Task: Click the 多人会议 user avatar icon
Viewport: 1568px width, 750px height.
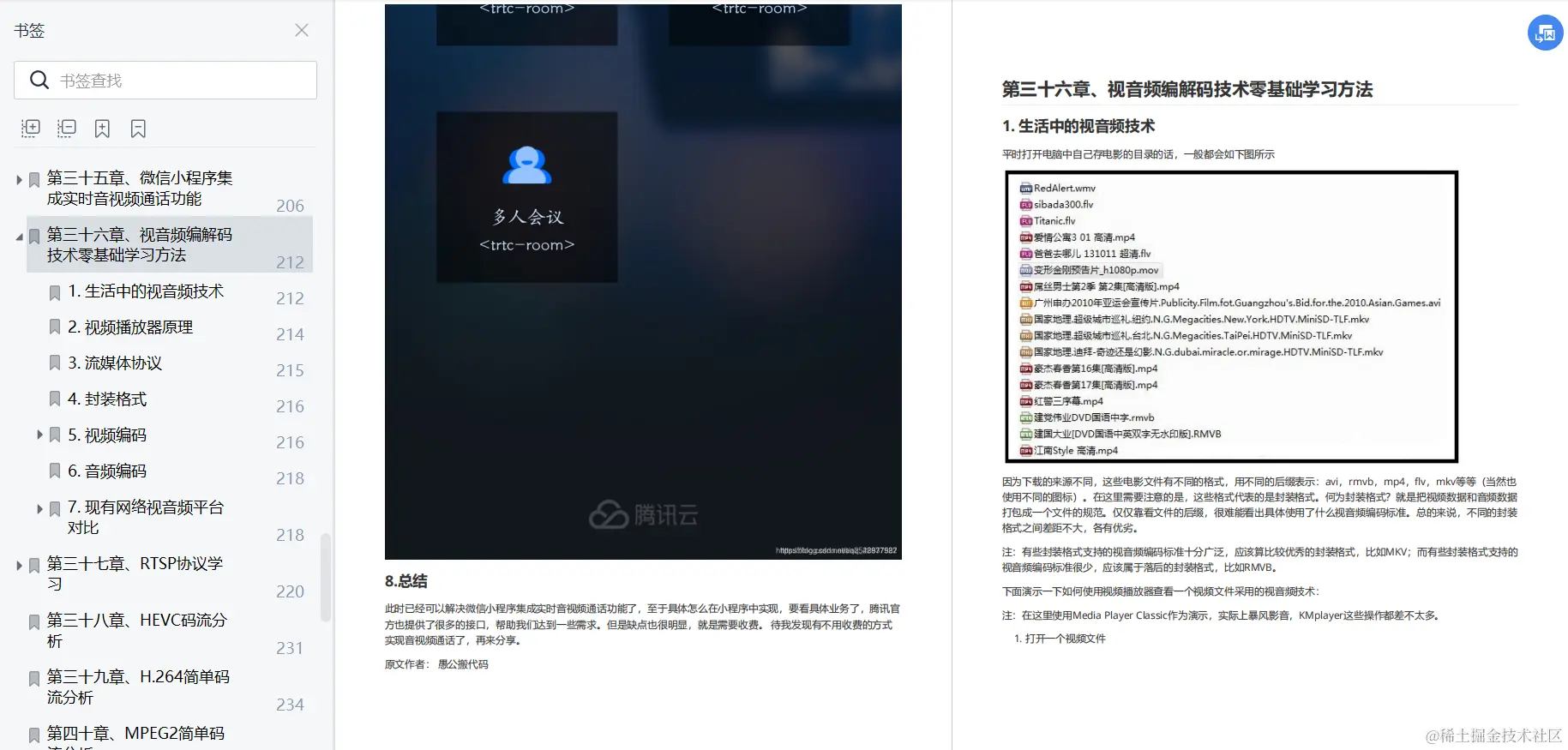Action: pyautogui.click(x=526, y=165)
